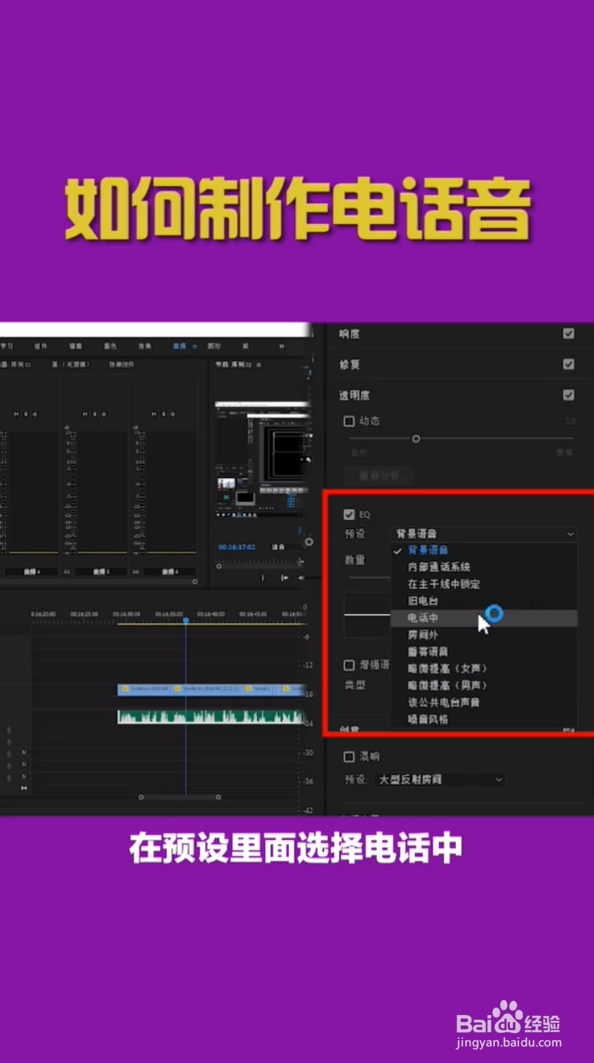The image size is (594, 1063).
Task: Open the 混响 预设 大型反射房间 dropdown
Action: (x=439, y=780)
